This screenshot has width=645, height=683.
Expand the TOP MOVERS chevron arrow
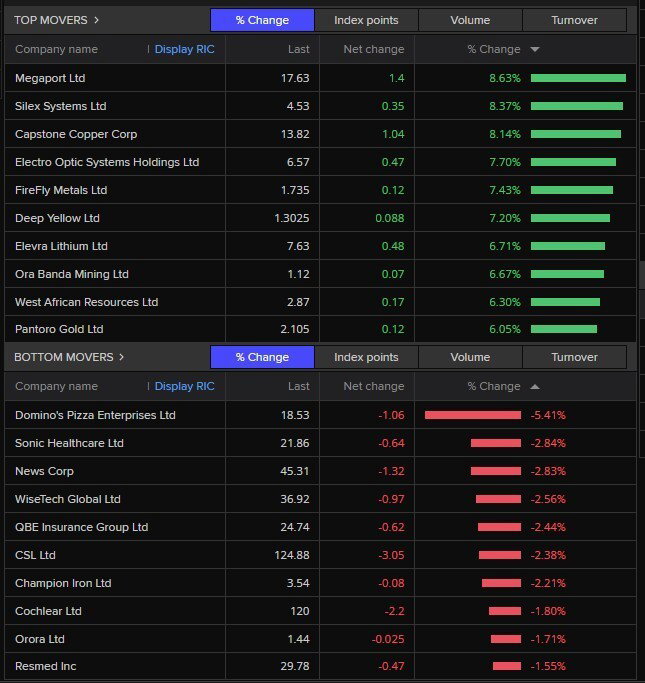point(96,20)
